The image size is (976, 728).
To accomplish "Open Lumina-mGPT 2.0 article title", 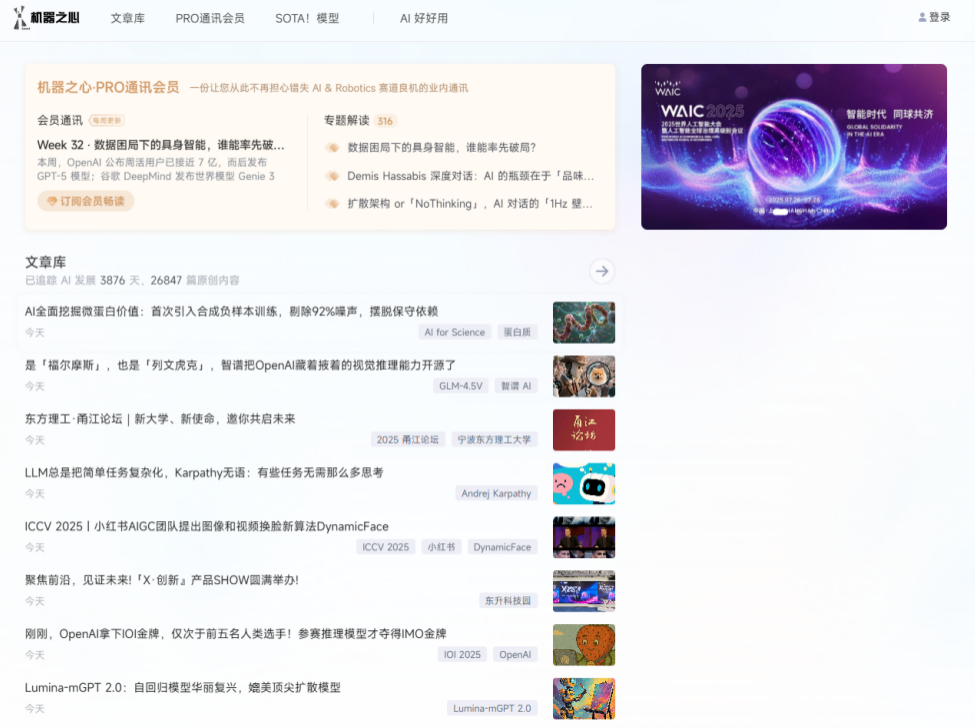I will [182, 688].
